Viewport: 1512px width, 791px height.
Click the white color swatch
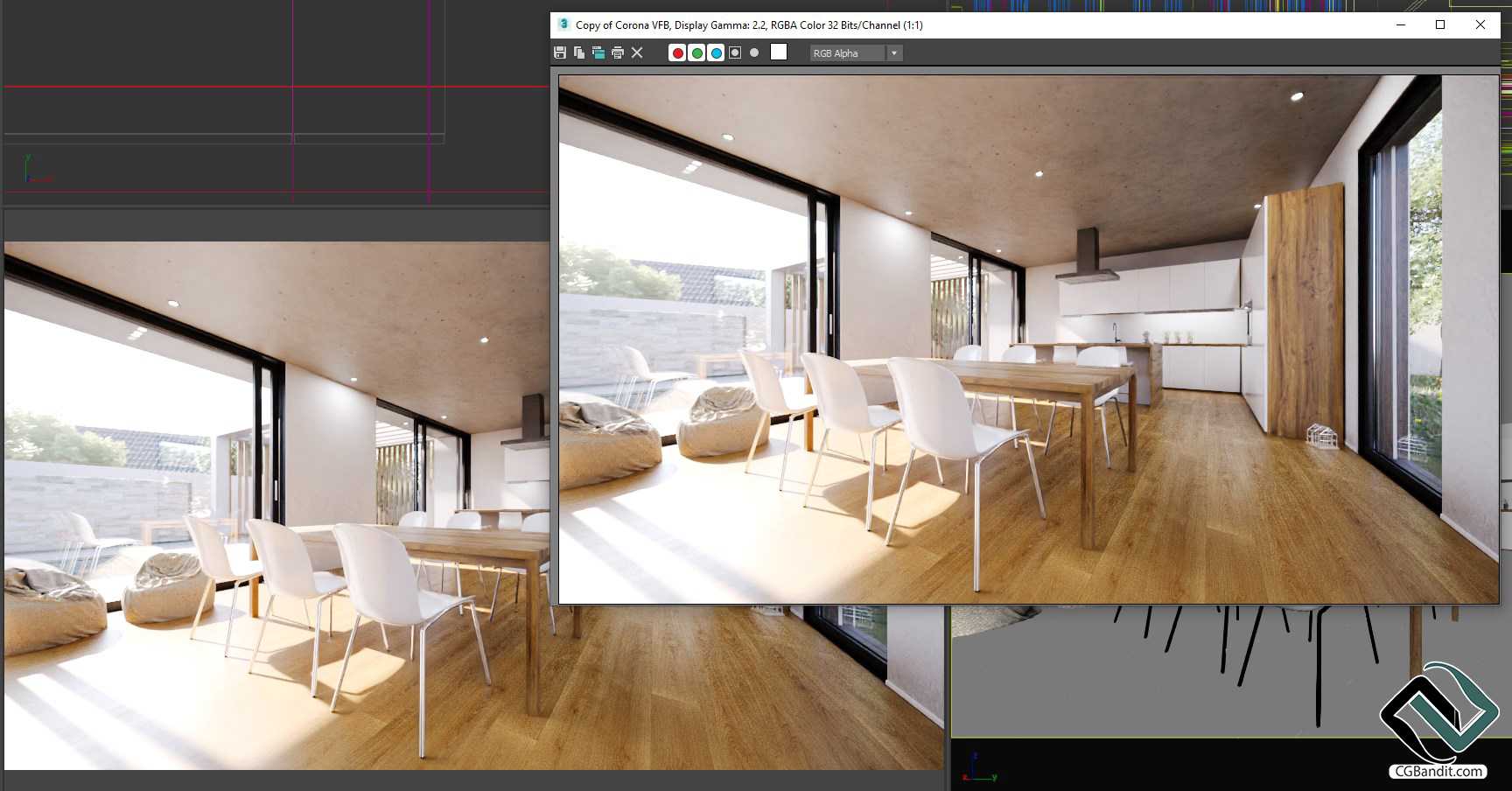[x=779, y=52]
